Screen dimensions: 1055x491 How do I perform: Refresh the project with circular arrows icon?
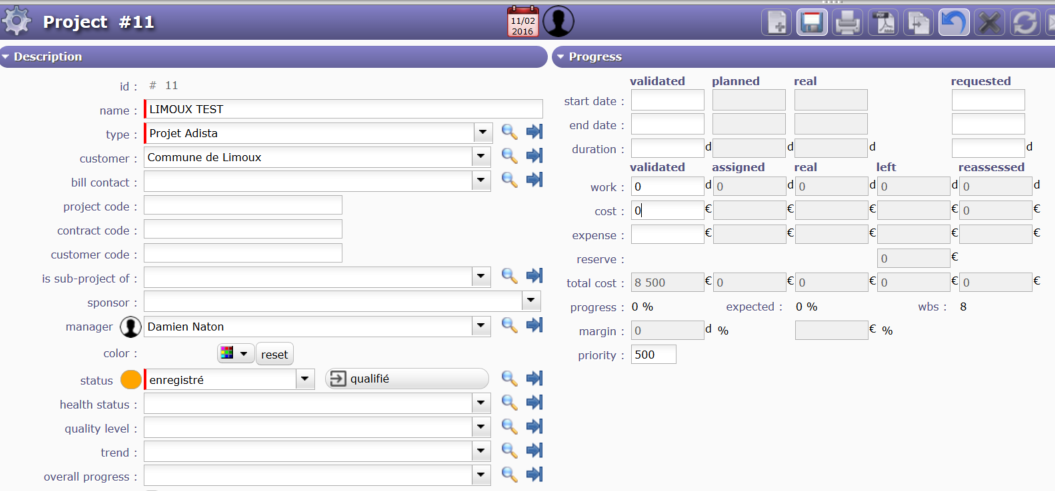pyautogui.click(x=1025, y=23)
